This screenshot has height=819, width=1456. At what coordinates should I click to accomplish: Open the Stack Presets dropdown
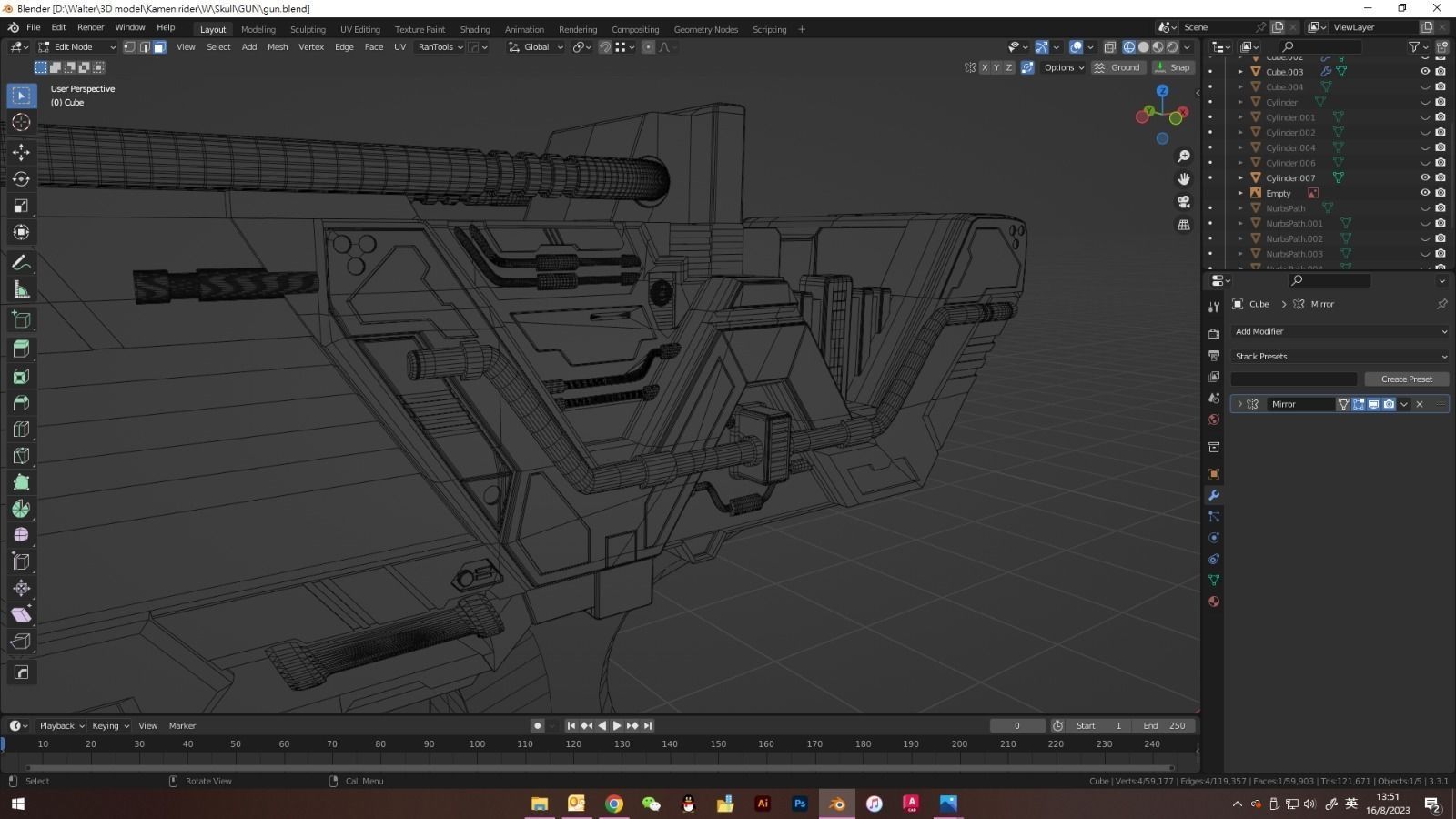(x=1340, y=357)
